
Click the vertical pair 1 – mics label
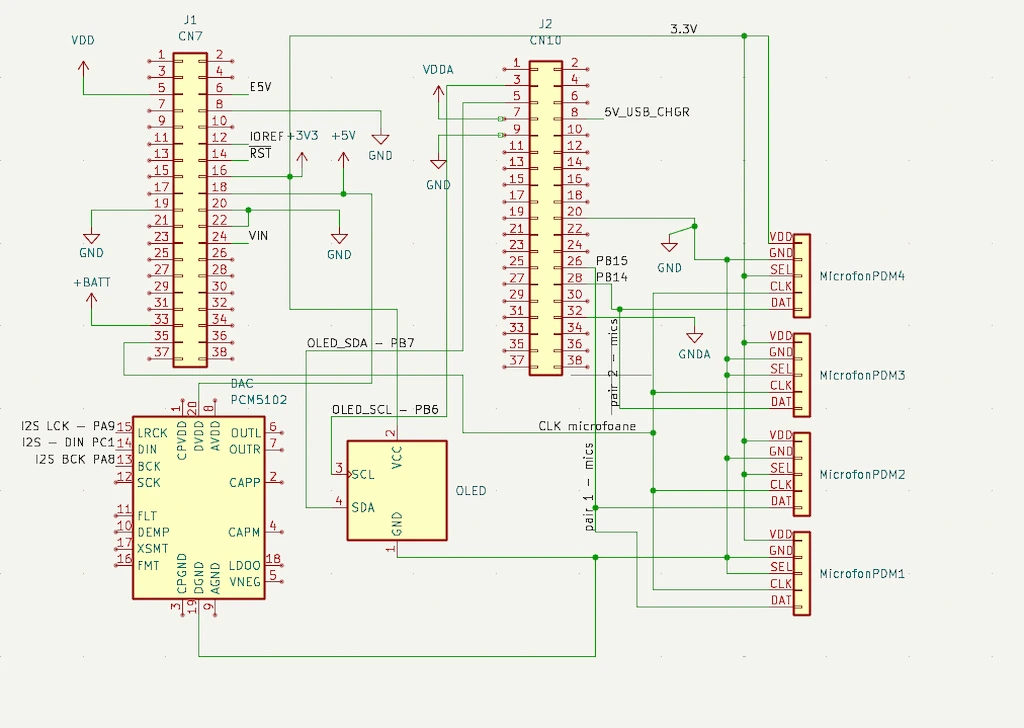tap(589, 487)
